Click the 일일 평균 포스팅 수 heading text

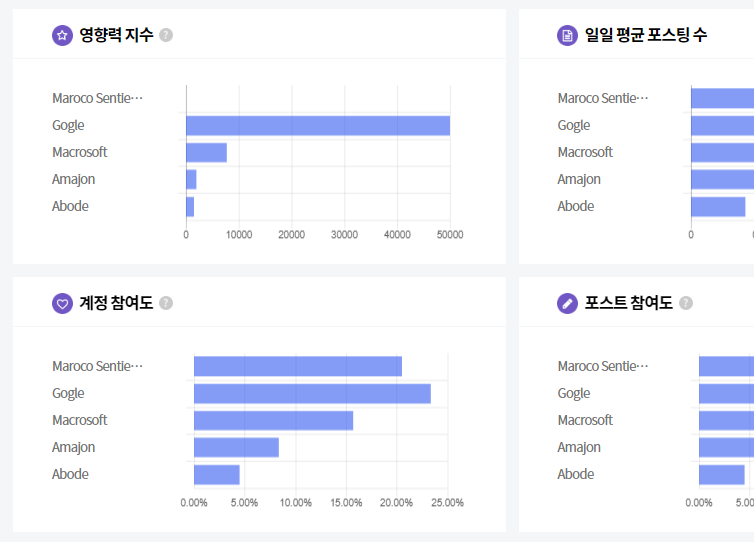646,35
